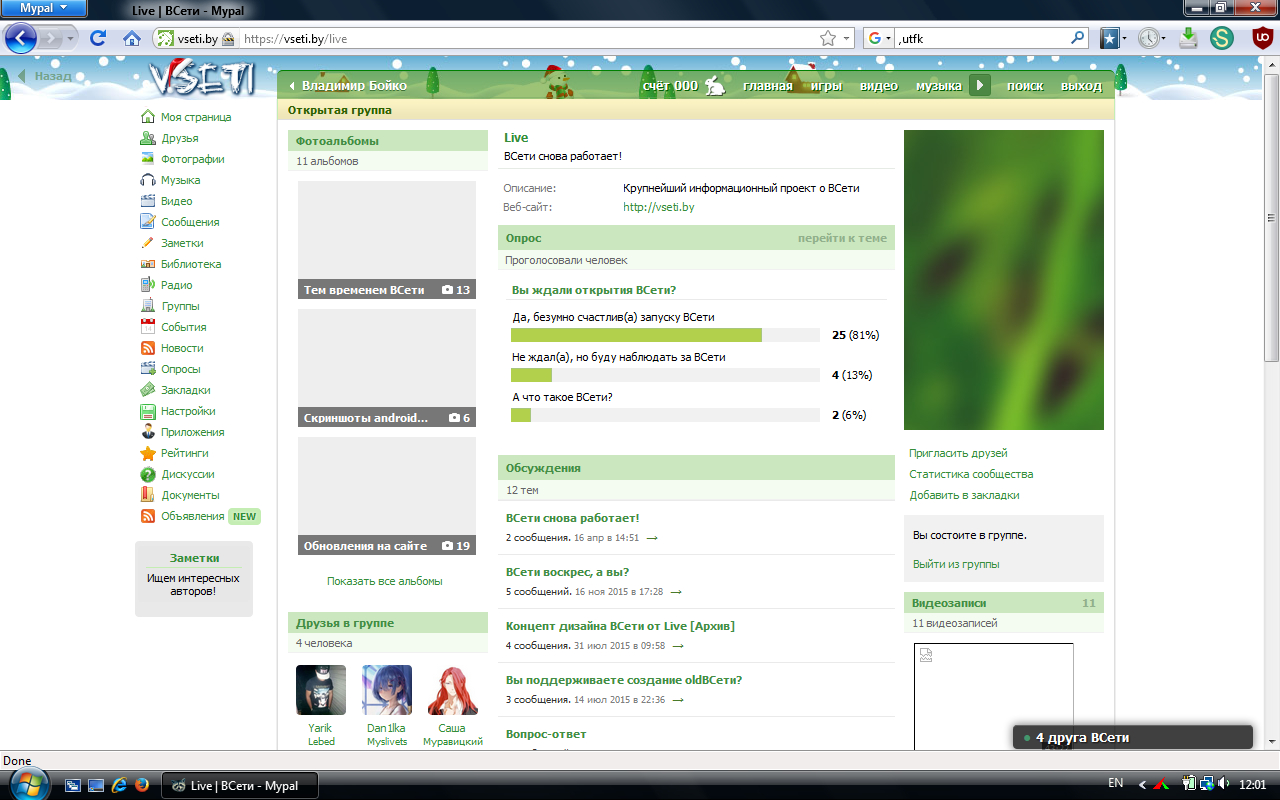Click the play button in site header

pyautogui.click(x=980, y=85)
